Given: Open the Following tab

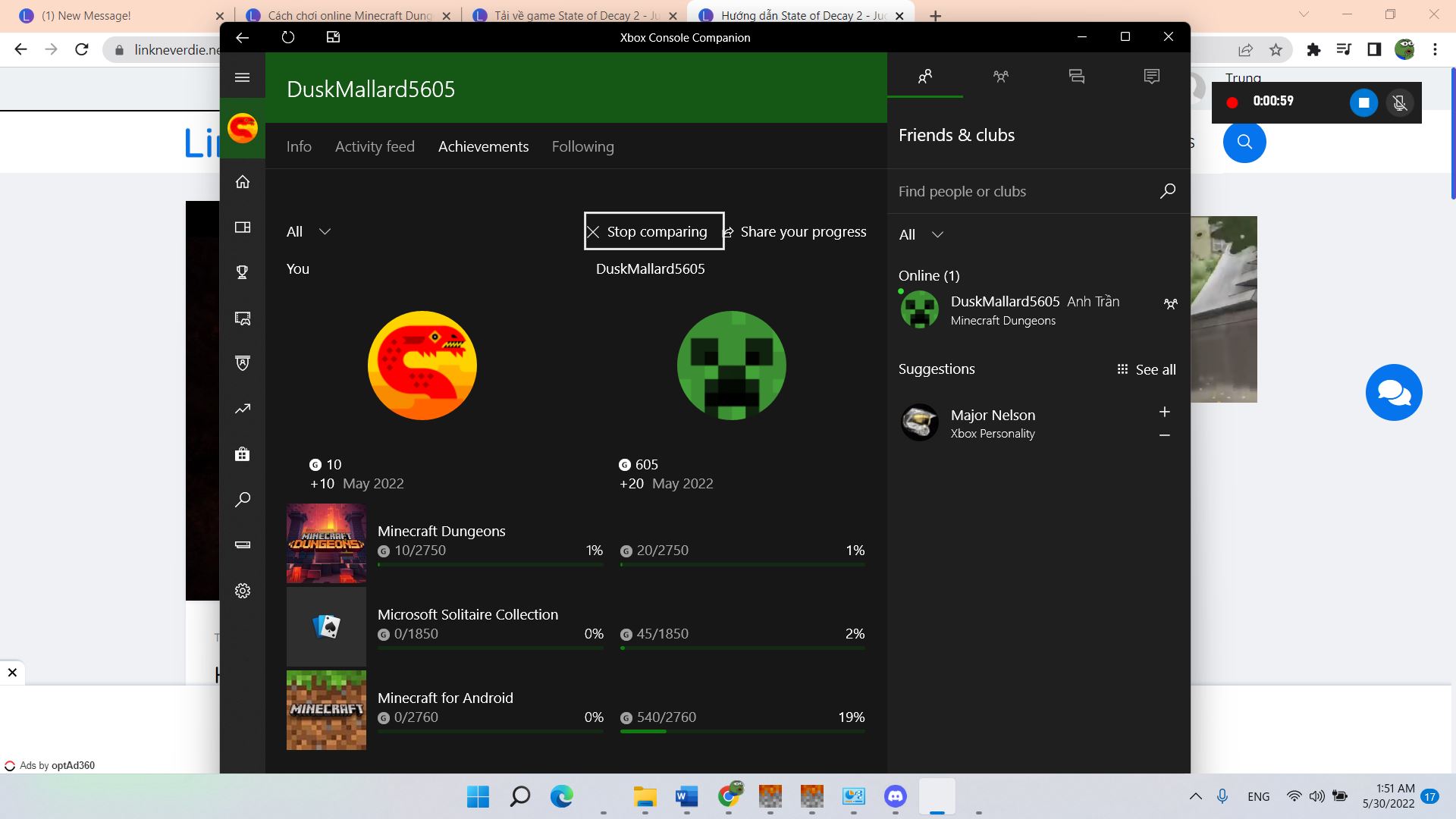Looking at the screenshot, I should (582, 146).
